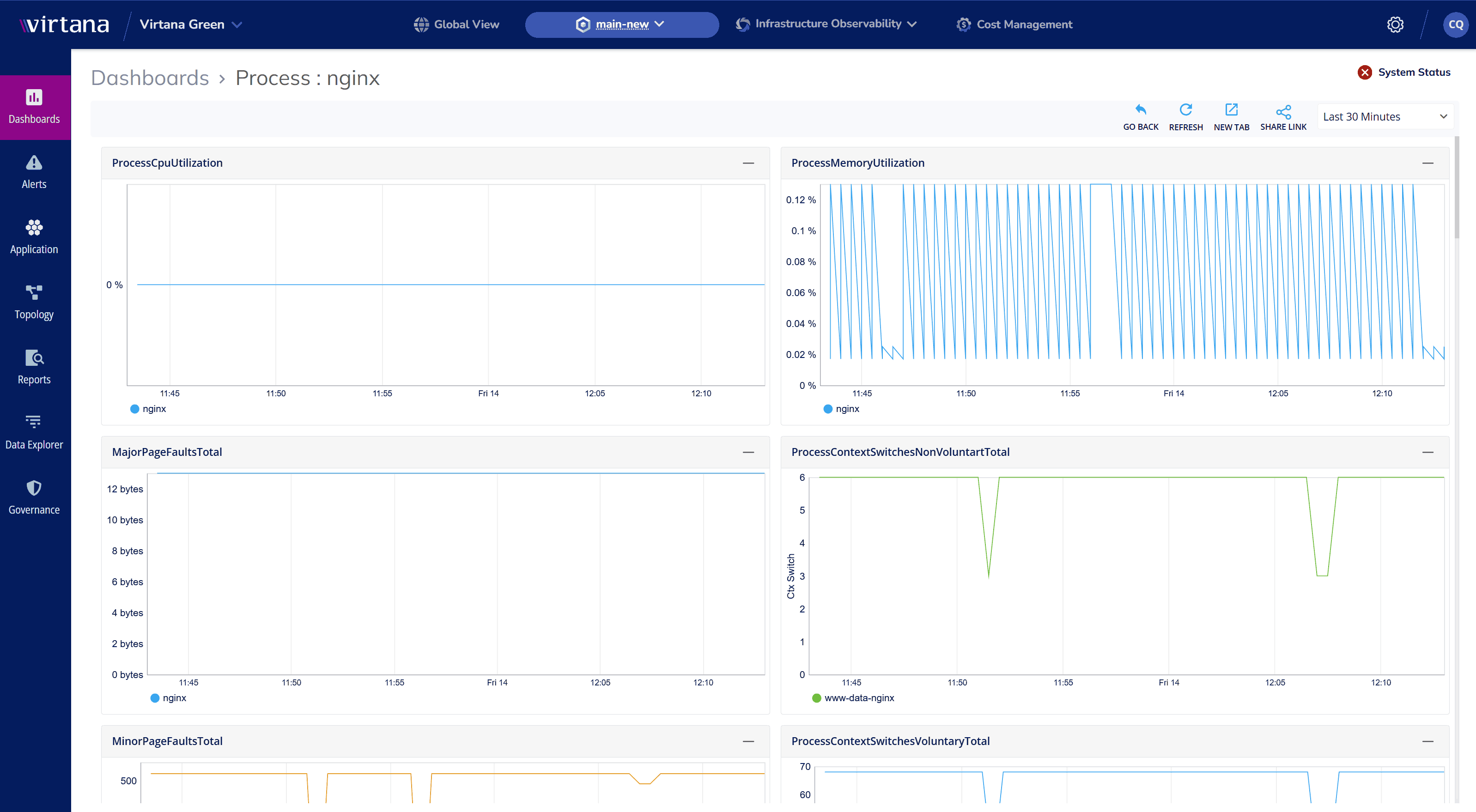
Task: Click the ProcessCpuUtilization panel title
Action: point(167,163)
